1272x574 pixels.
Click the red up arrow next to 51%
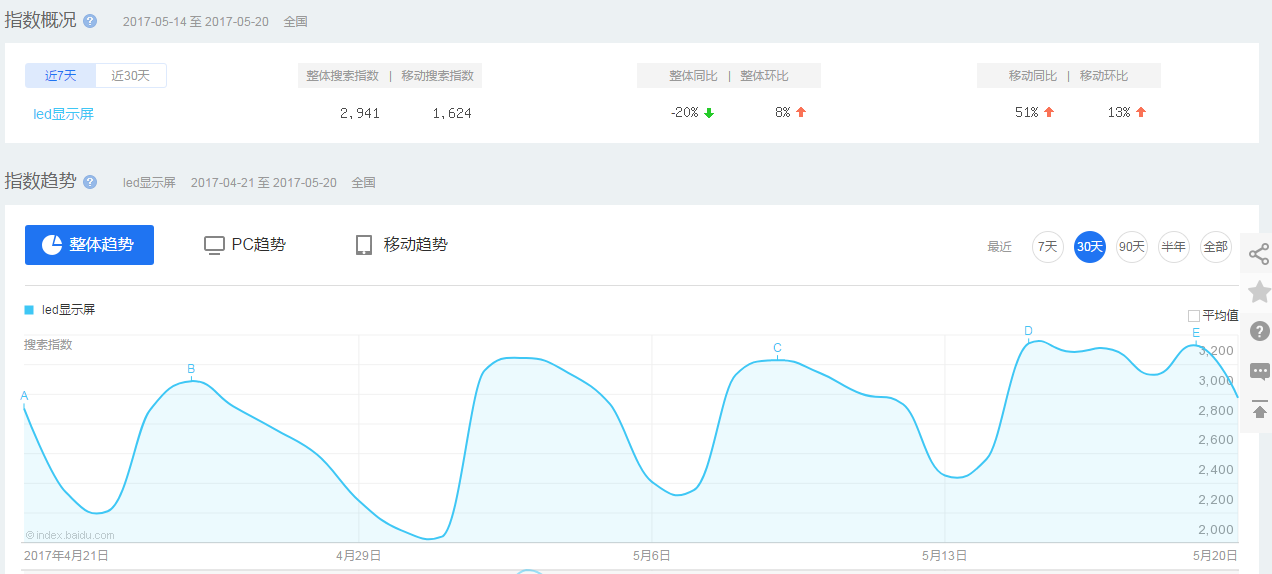(x=1049, y=113)
